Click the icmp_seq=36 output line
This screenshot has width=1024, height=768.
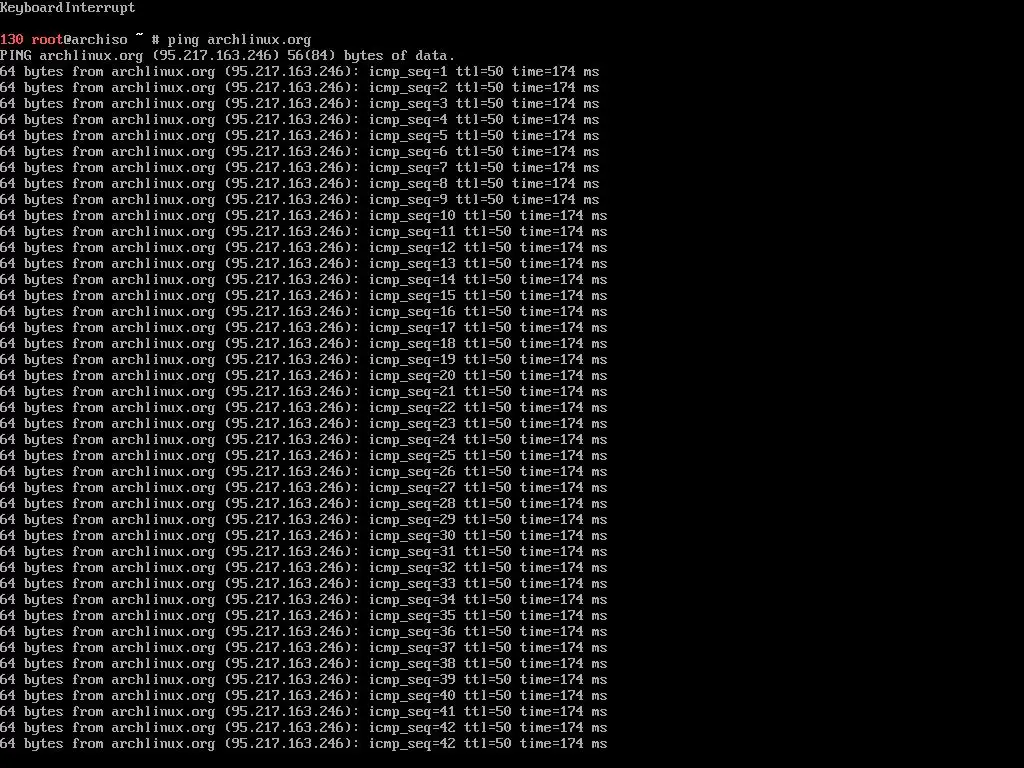point(304,632)
